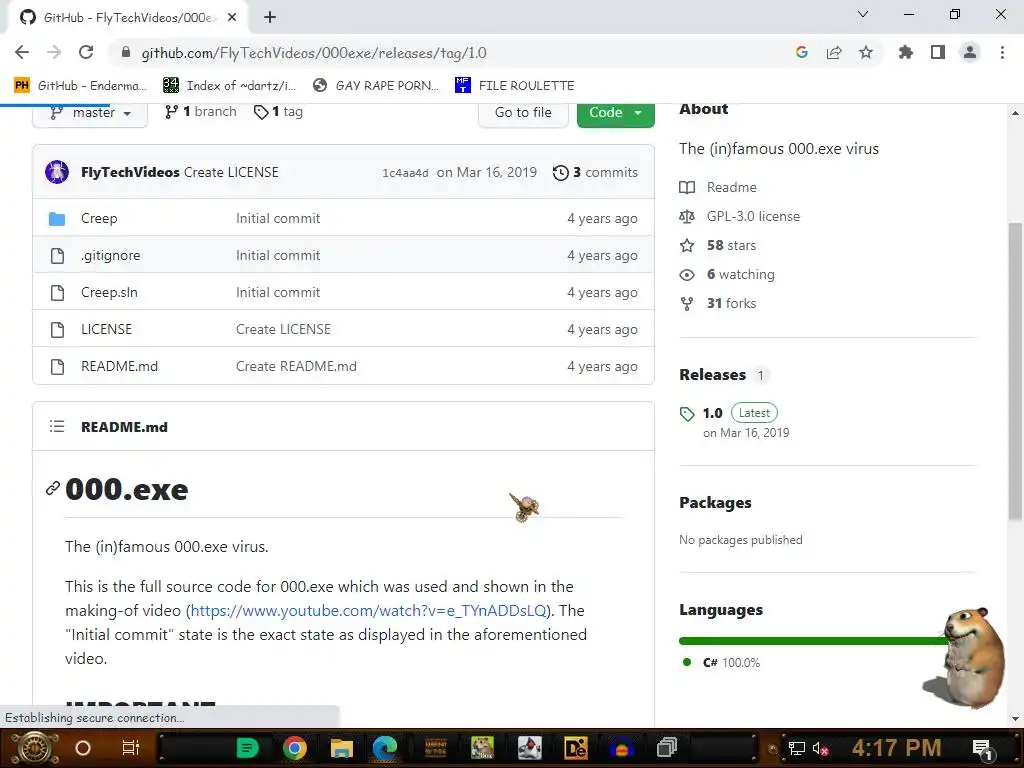Open the Index of ~dartz bookmark
This screenshot has width=1024, height=768.
[x=229, y=86]
